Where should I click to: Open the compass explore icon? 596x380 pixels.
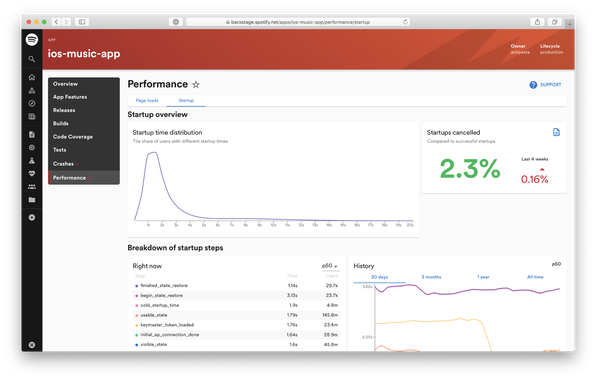tap(32, 103)
